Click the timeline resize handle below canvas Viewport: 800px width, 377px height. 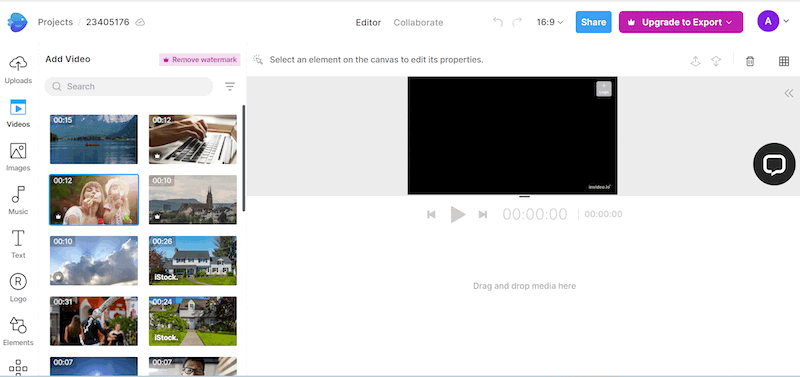click(x=524, y=196)
